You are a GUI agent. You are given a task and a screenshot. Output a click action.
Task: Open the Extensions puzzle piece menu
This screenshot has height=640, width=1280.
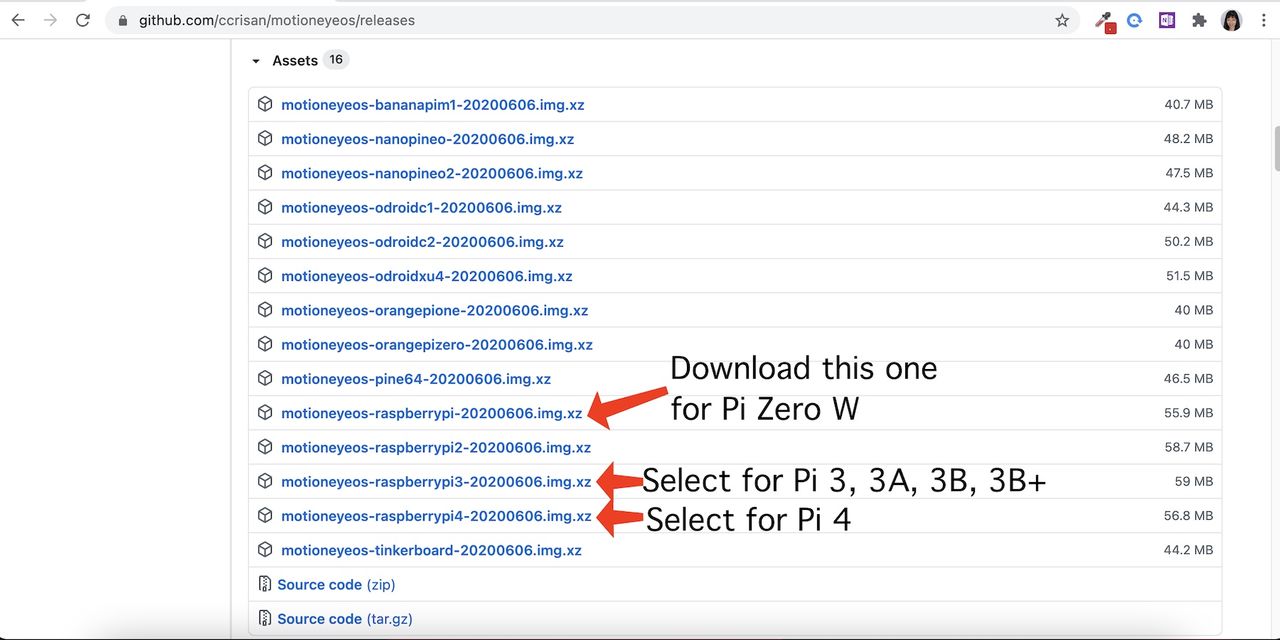(1199, 20)
